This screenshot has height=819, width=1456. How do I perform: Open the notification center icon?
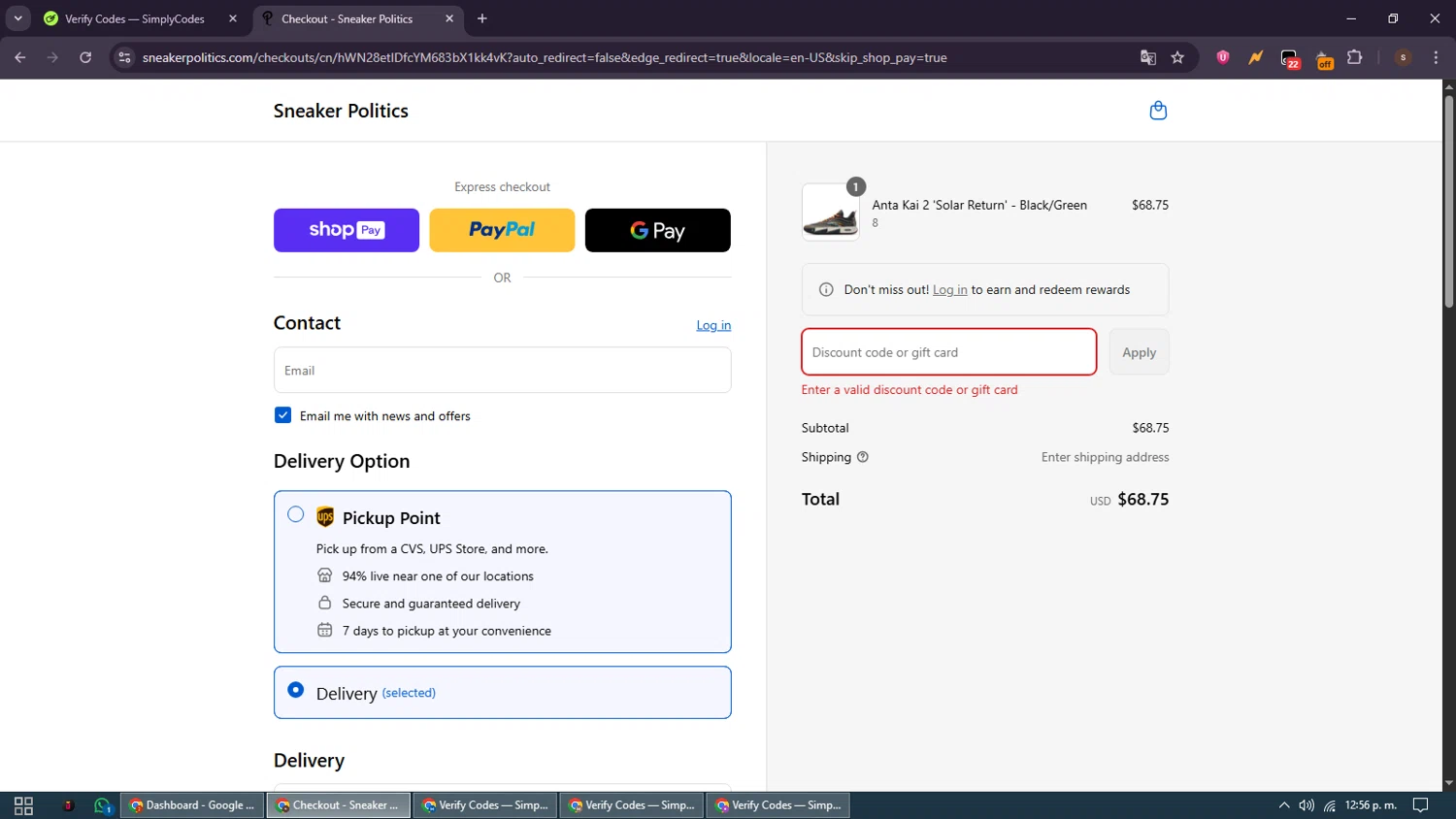tap(1420, 805)
